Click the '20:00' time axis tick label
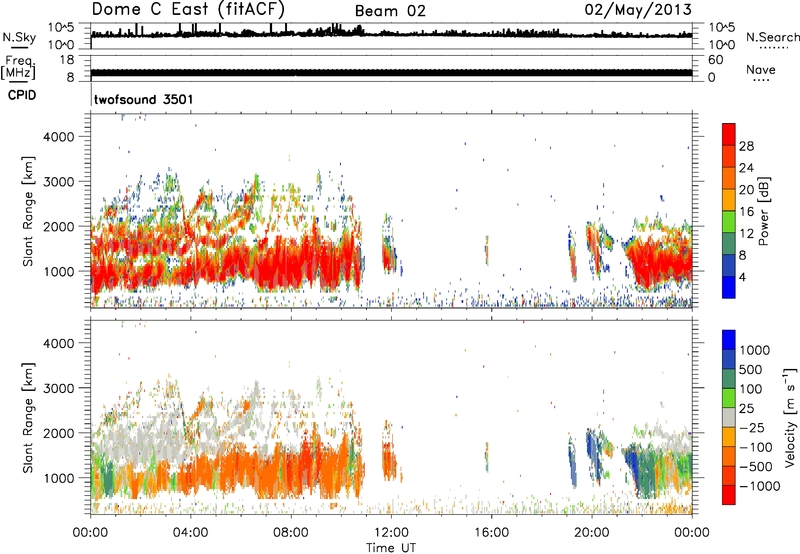 (x=591, y=533)
